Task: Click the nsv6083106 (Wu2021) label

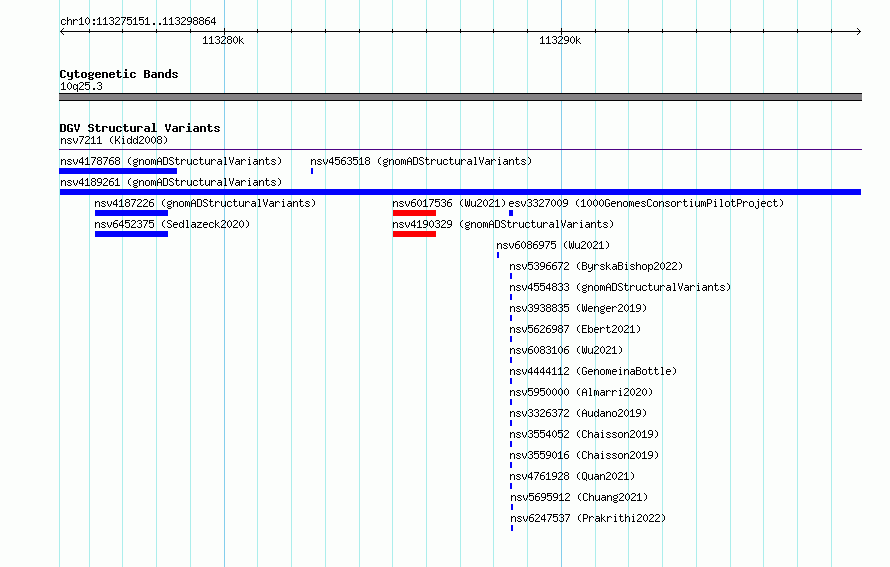Action: 566,350
